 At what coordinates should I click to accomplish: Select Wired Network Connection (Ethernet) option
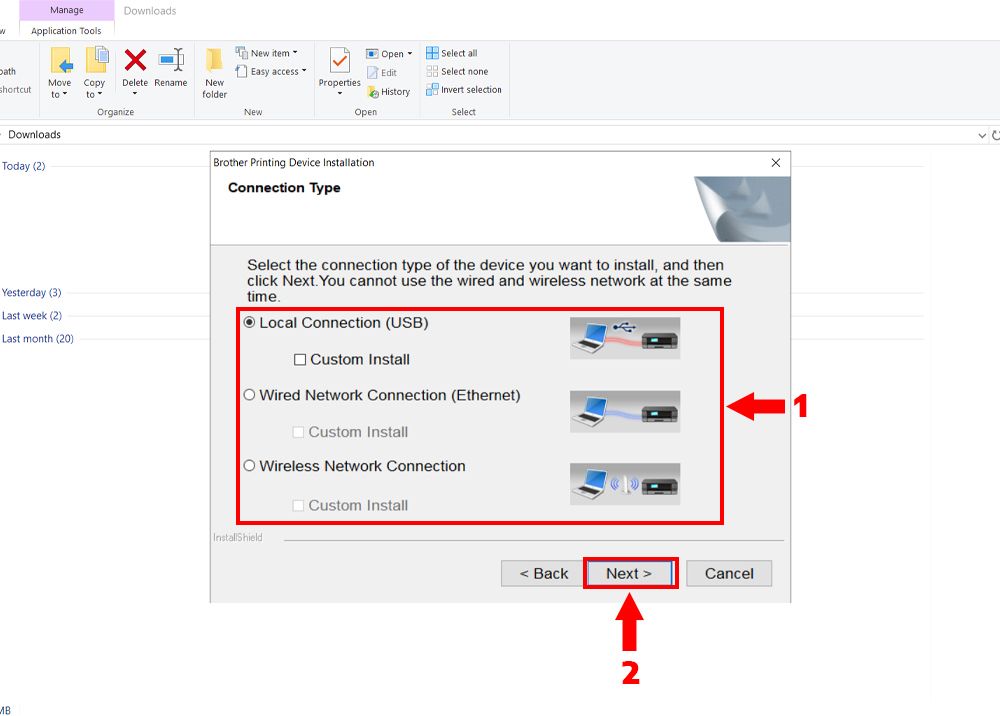pyautogui.click(x=249, y=395)
